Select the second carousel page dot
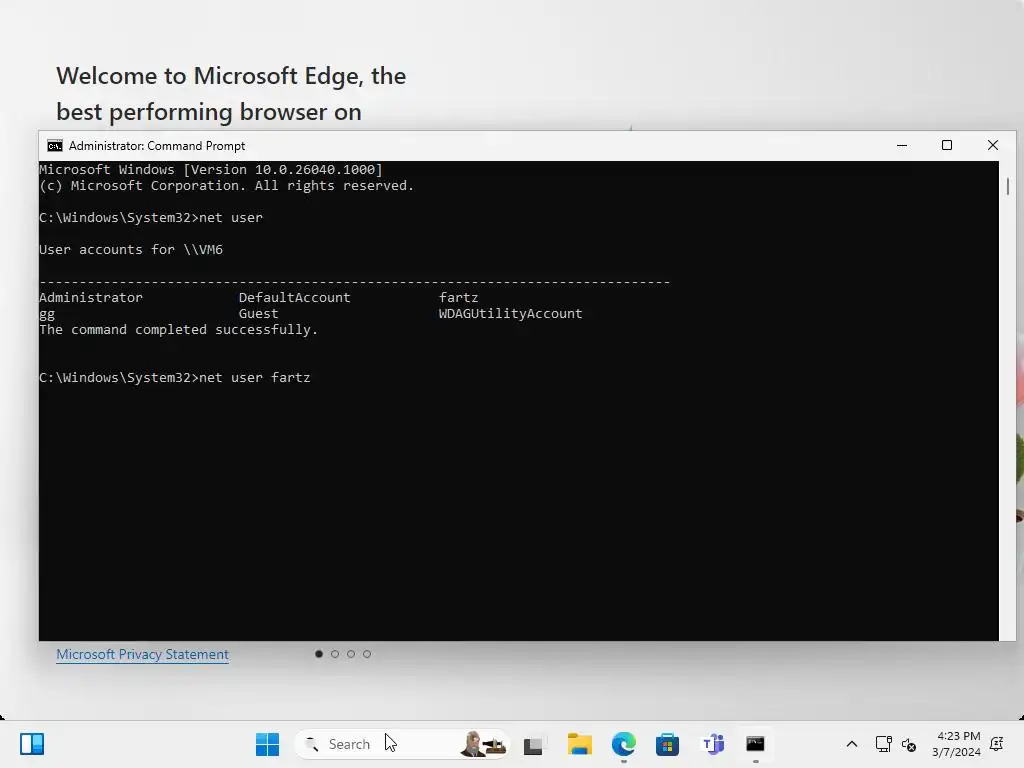The width and height of the screenshot is (1024, 768). point(335,654)
